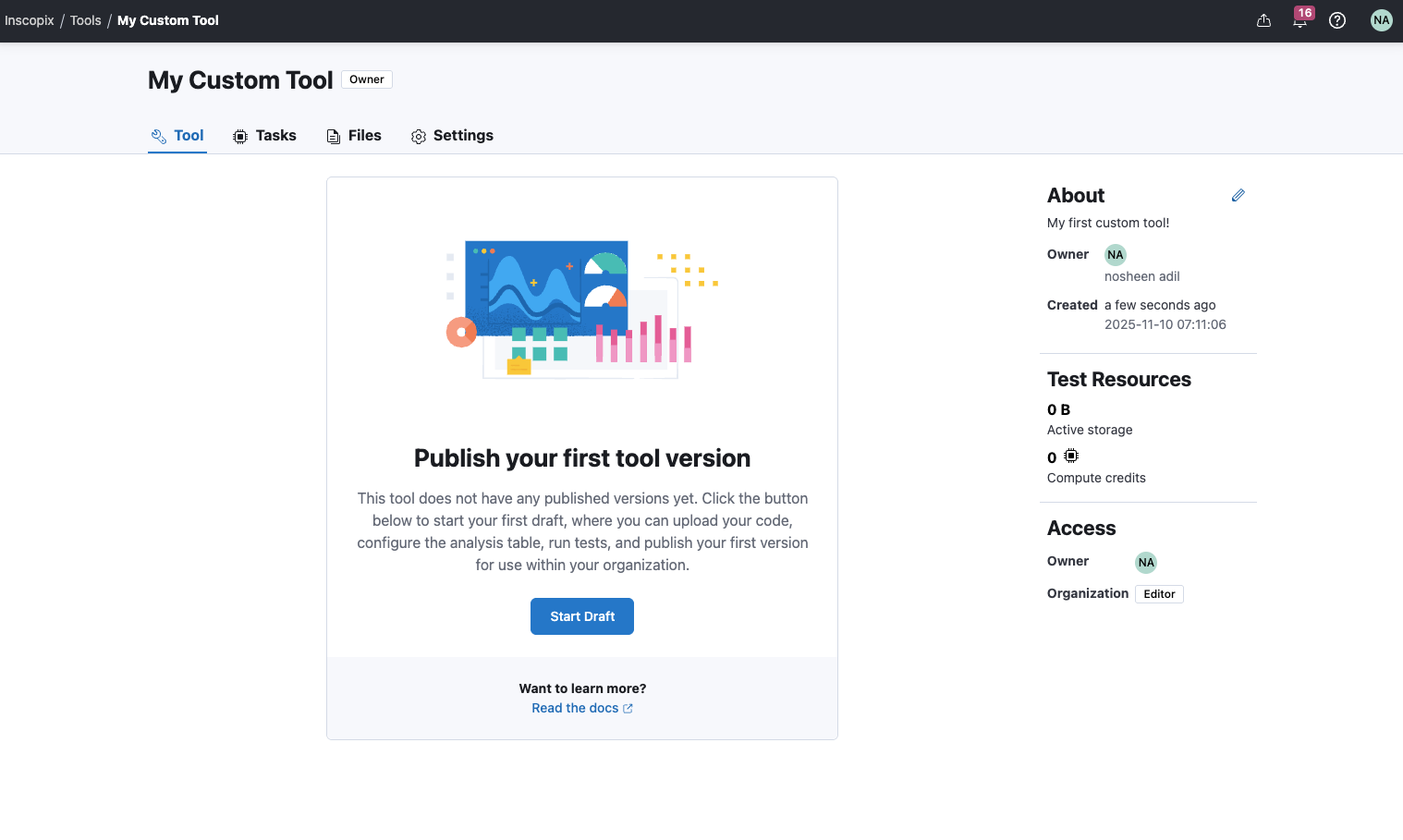1403x840 pixels.
Task: Open the help question mark icon
Action: [1336, 20]
